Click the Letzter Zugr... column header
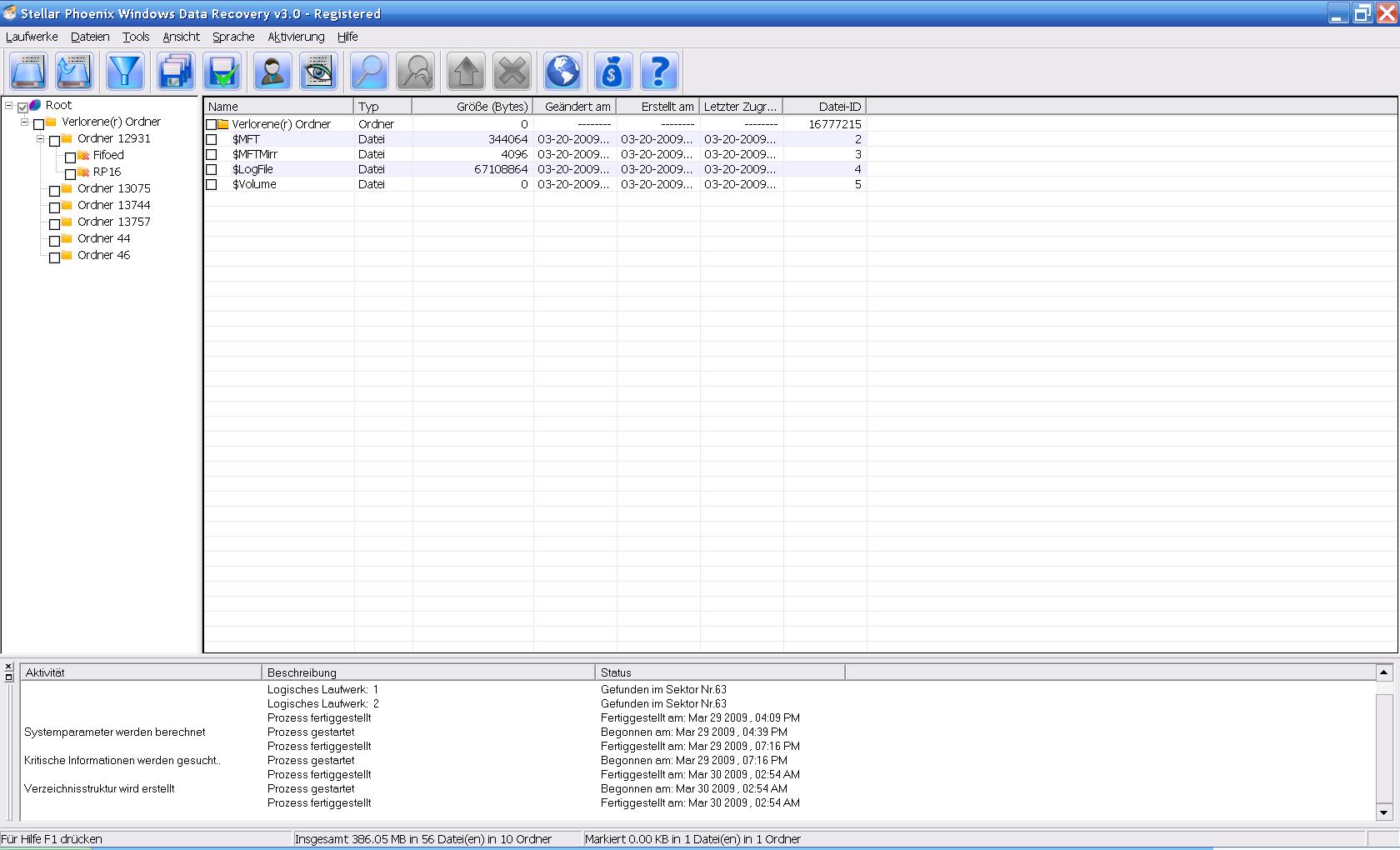The width and height of the screenshot is (1400, 850). coord(742,107)
